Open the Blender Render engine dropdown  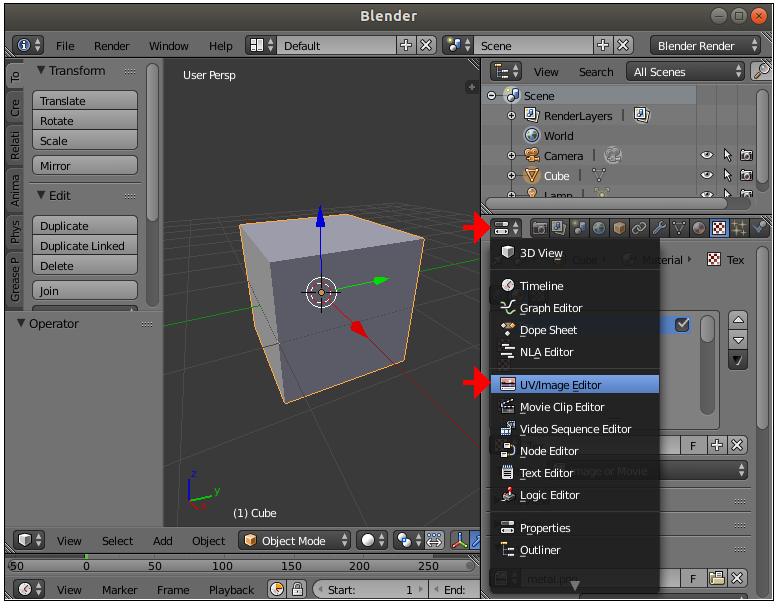click(705, 46)
